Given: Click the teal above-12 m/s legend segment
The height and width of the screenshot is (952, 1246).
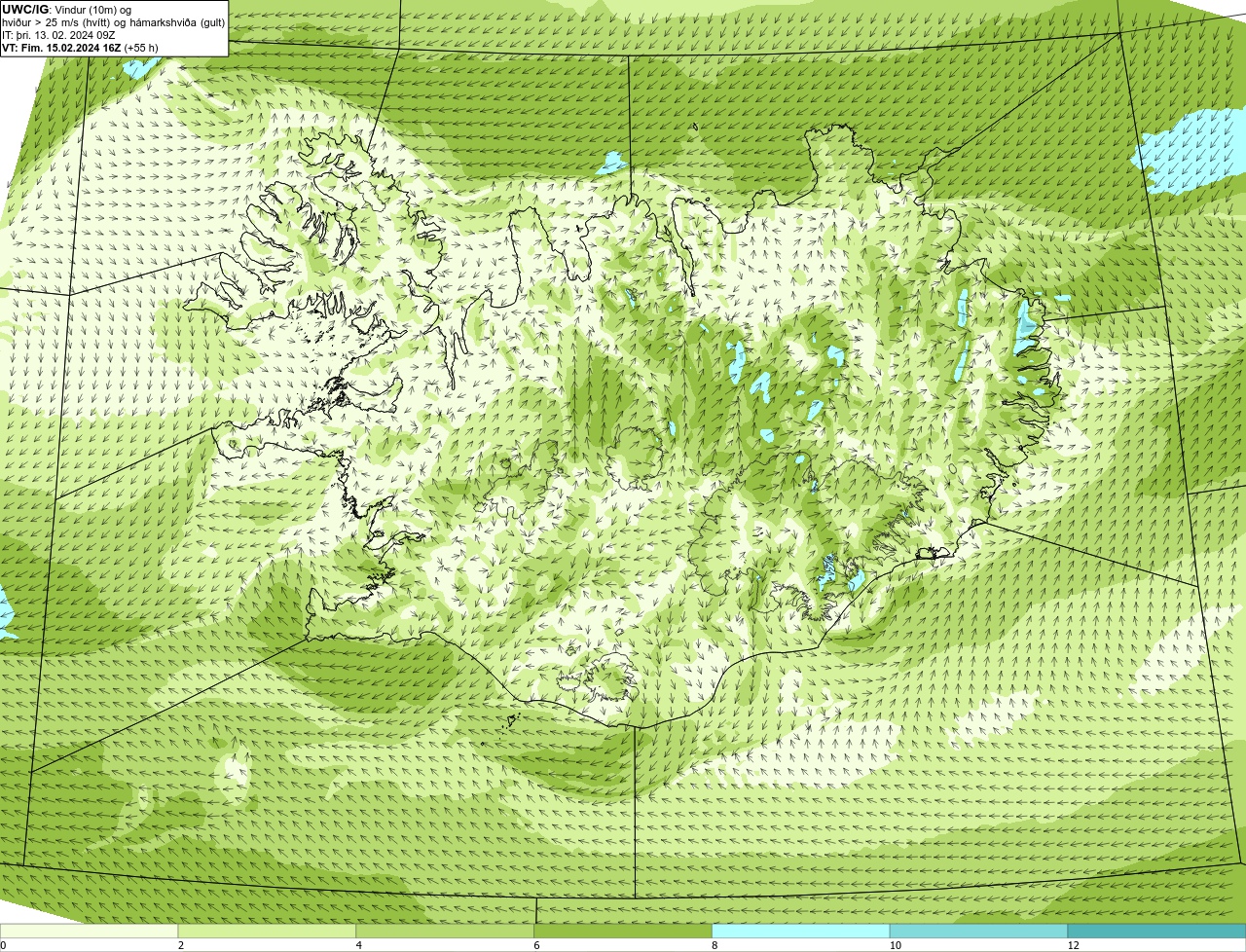Looking at the screenshot, I should point(1156,931).
